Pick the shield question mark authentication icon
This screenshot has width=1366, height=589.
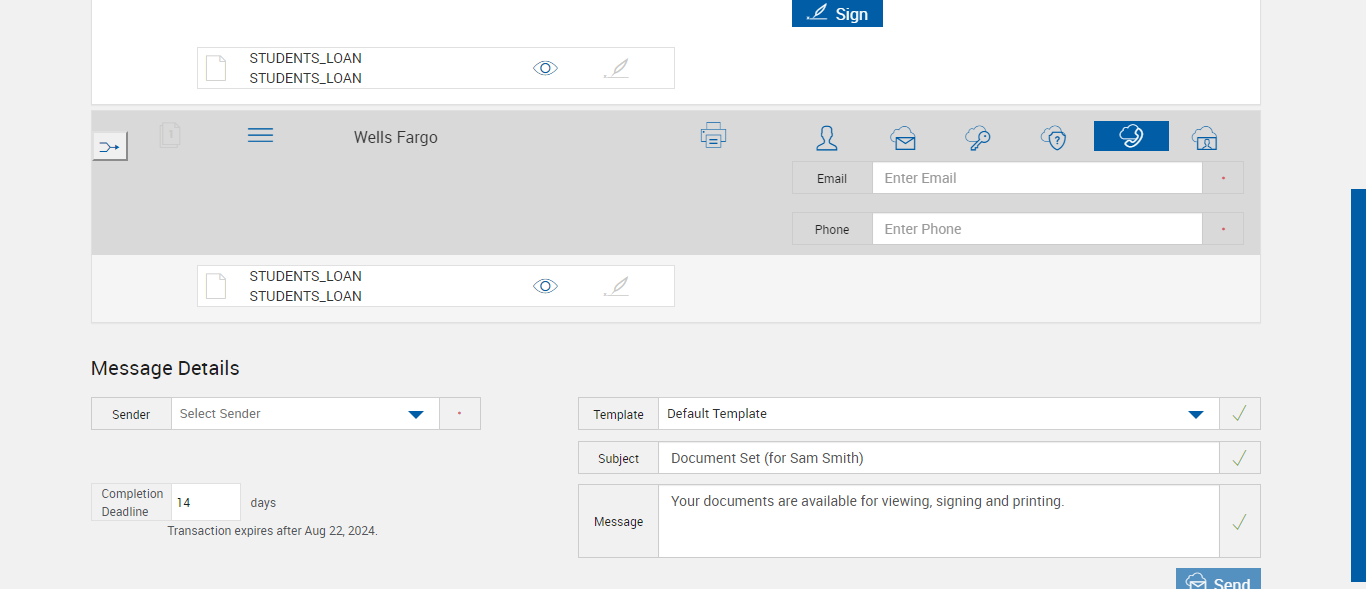coord(1053,138)
